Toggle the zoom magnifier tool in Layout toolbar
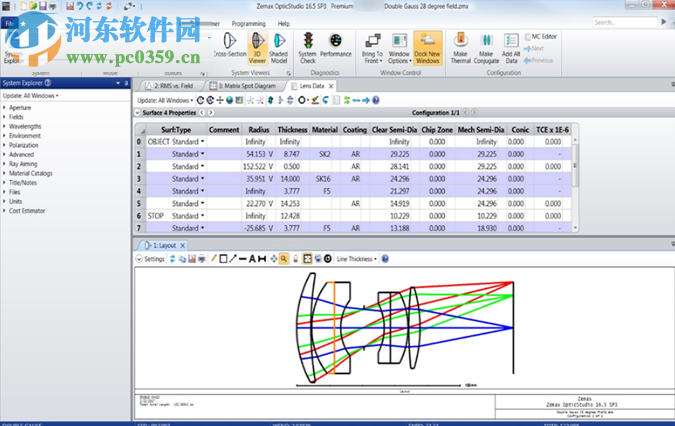This screenshot has width=675, height=426. click(284, 259)
